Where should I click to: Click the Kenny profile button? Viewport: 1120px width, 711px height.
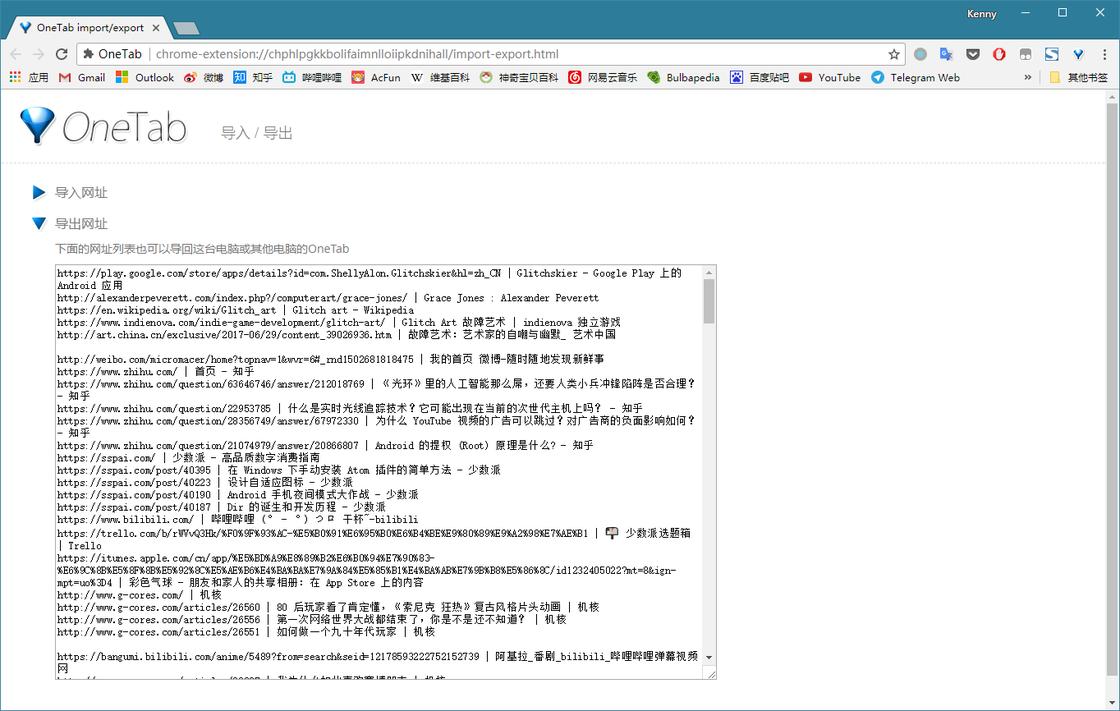coord(981,14)
